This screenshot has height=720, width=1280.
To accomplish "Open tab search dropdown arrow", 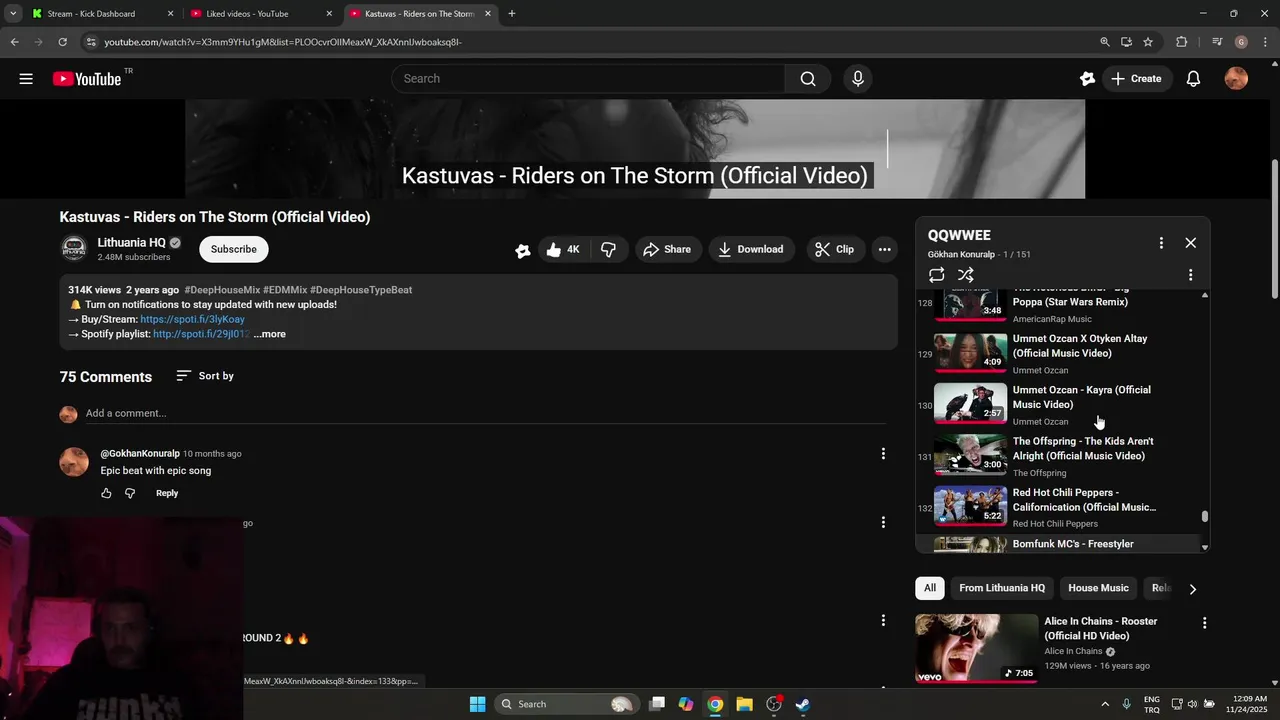I will (x=12, y=14).
